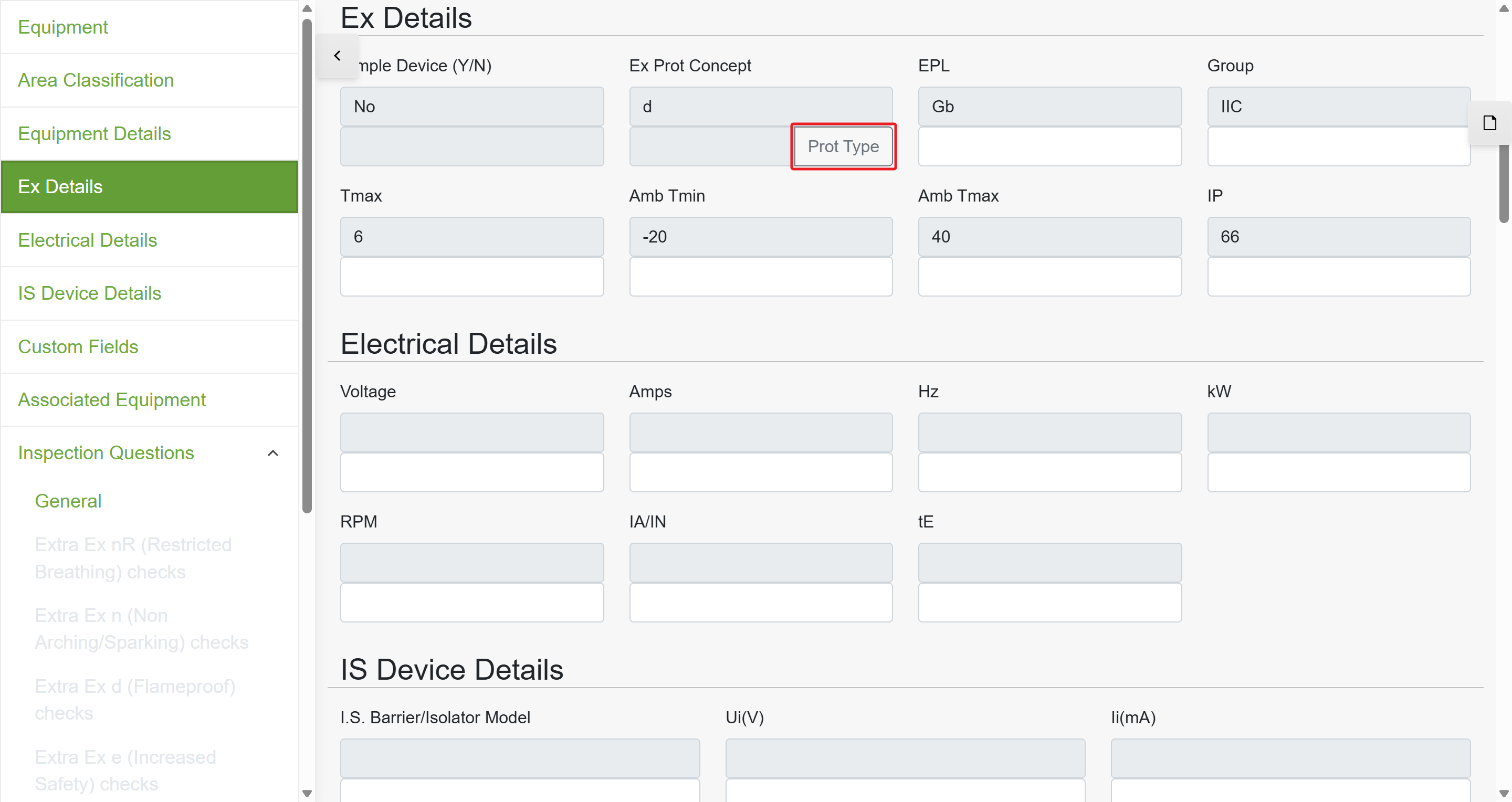Select Equipment Details in the sidebar

[150, 134]
